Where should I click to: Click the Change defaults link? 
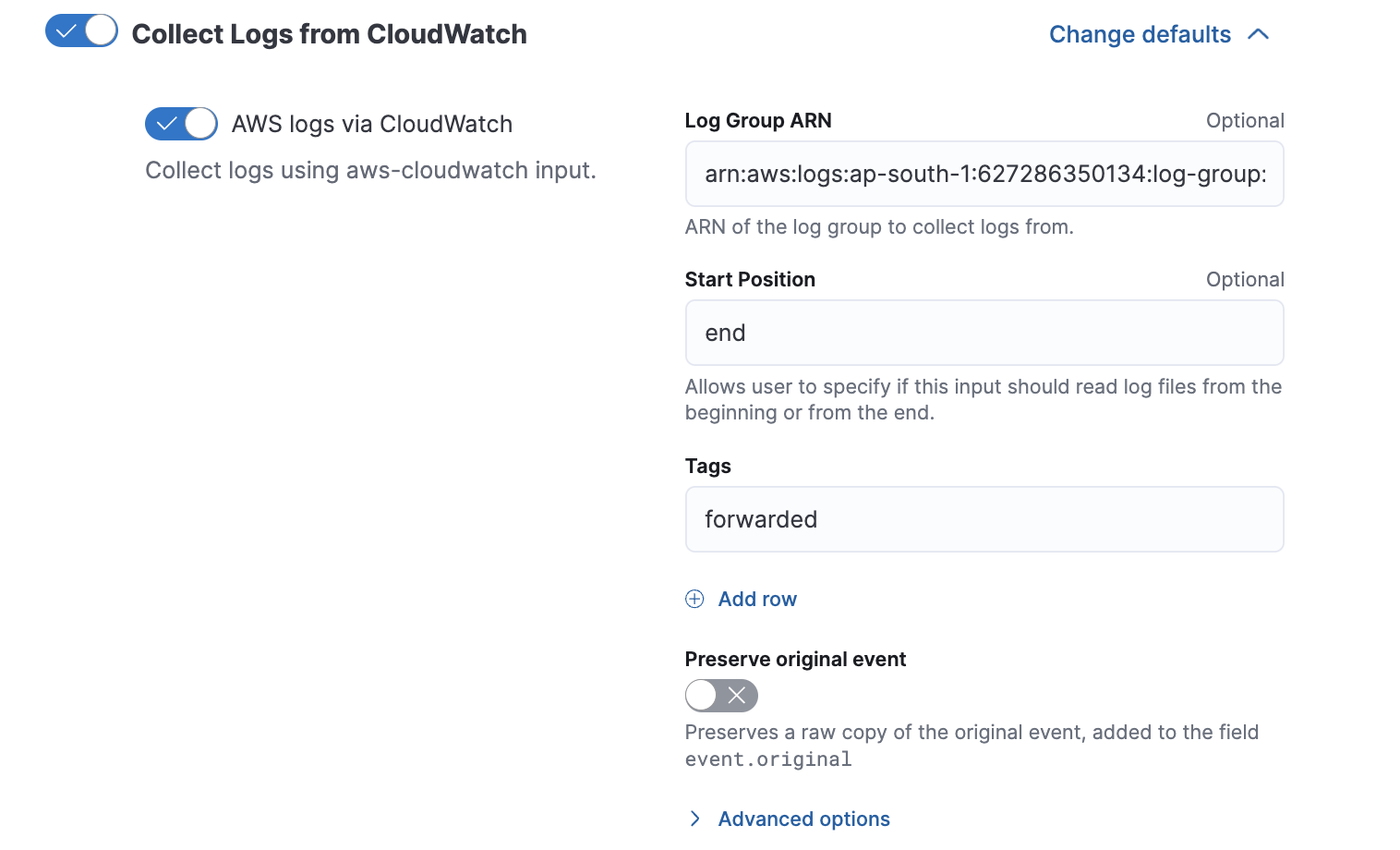1140,34
